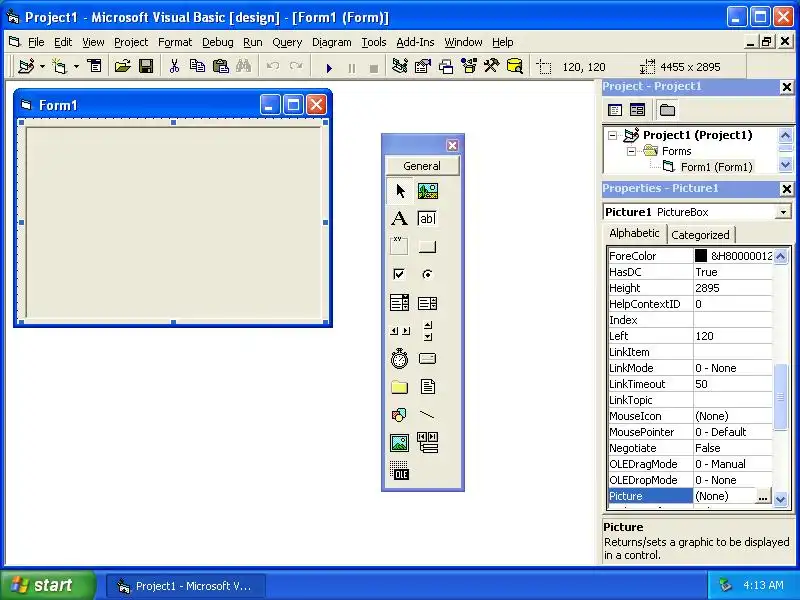Select the Data control tool
The width and height of the screenshot is (800, 600).
coord(428,443)
